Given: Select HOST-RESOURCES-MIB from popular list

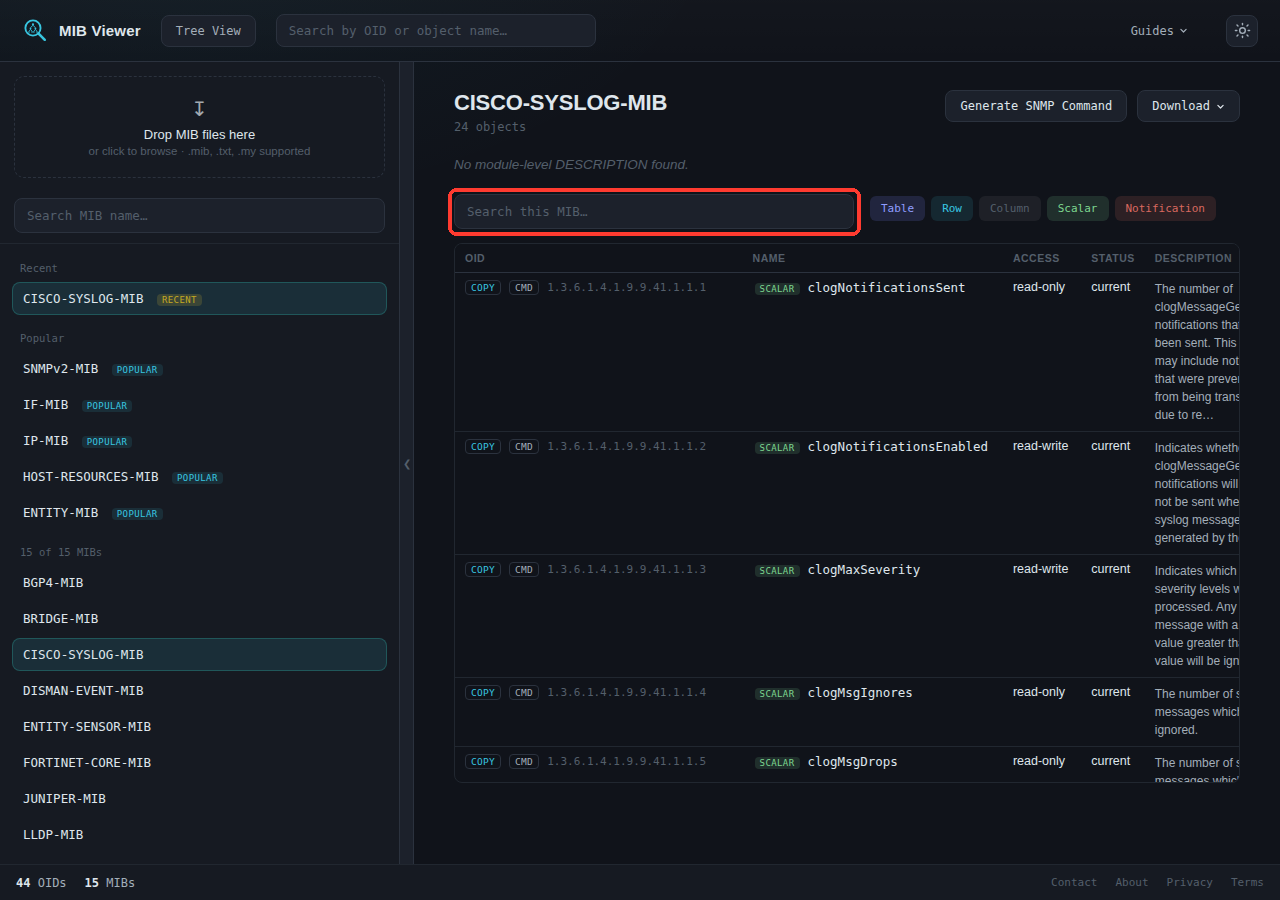Looking at the screenshot, I should [199, 477].
